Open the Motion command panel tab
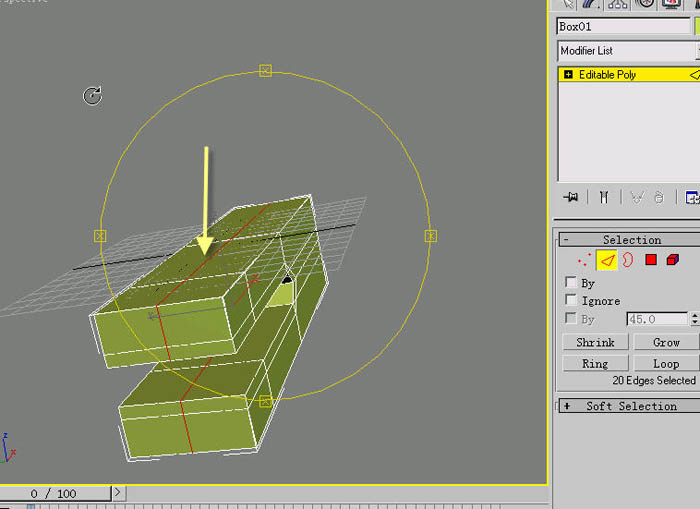 click(x=644, y=4)
